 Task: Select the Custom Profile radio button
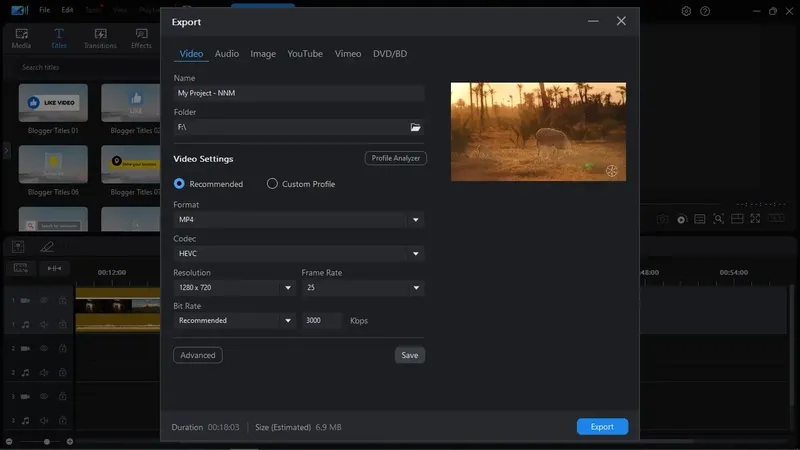(272, 184)
